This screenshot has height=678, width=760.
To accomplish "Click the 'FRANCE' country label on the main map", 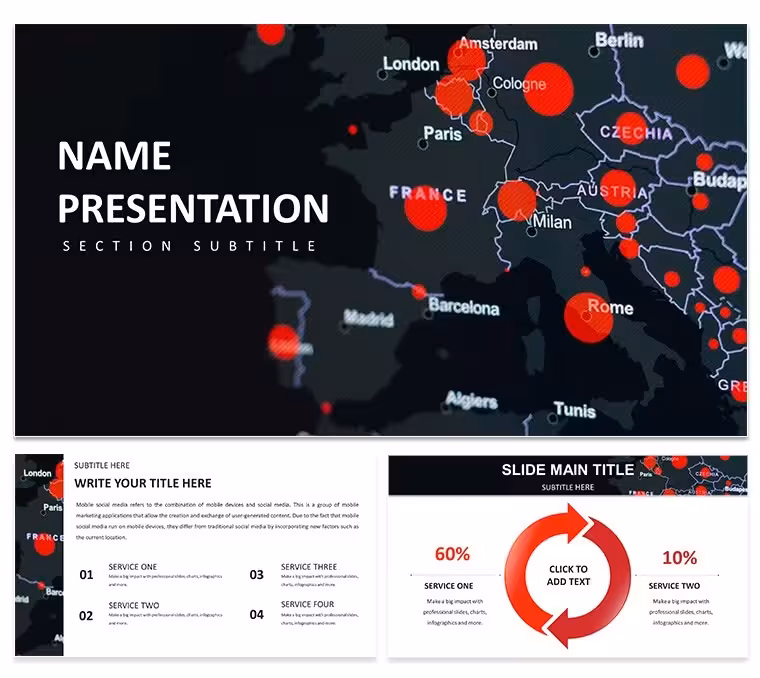I will [428, 194].
